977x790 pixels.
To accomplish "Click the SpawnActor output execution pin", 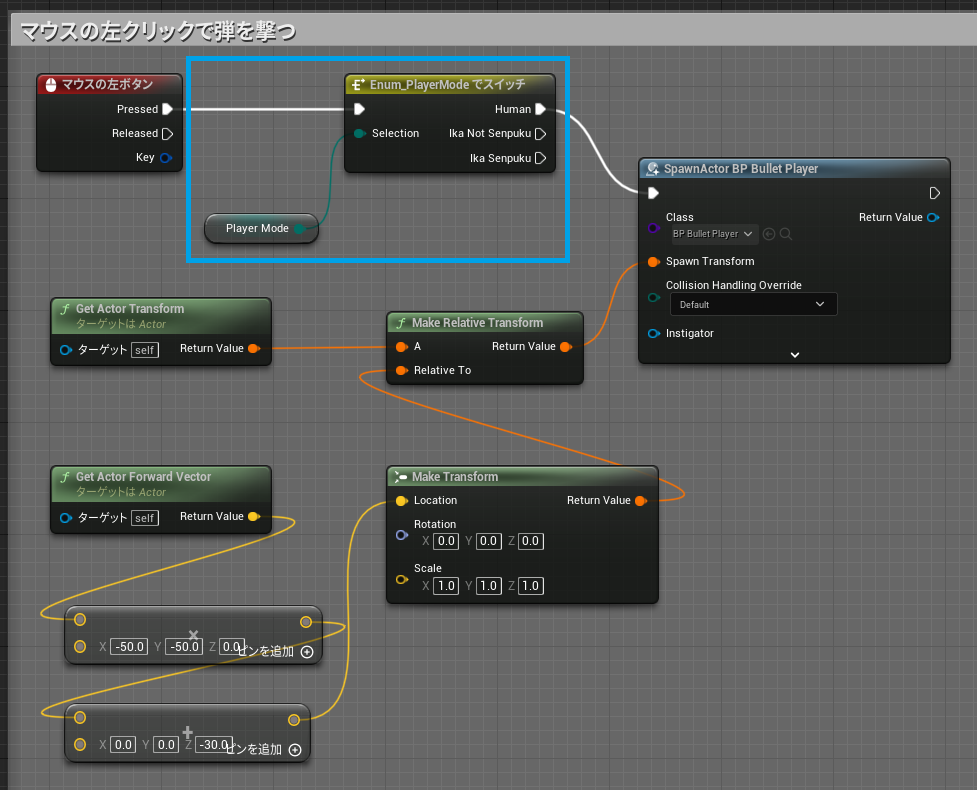I will click(934, 193).
